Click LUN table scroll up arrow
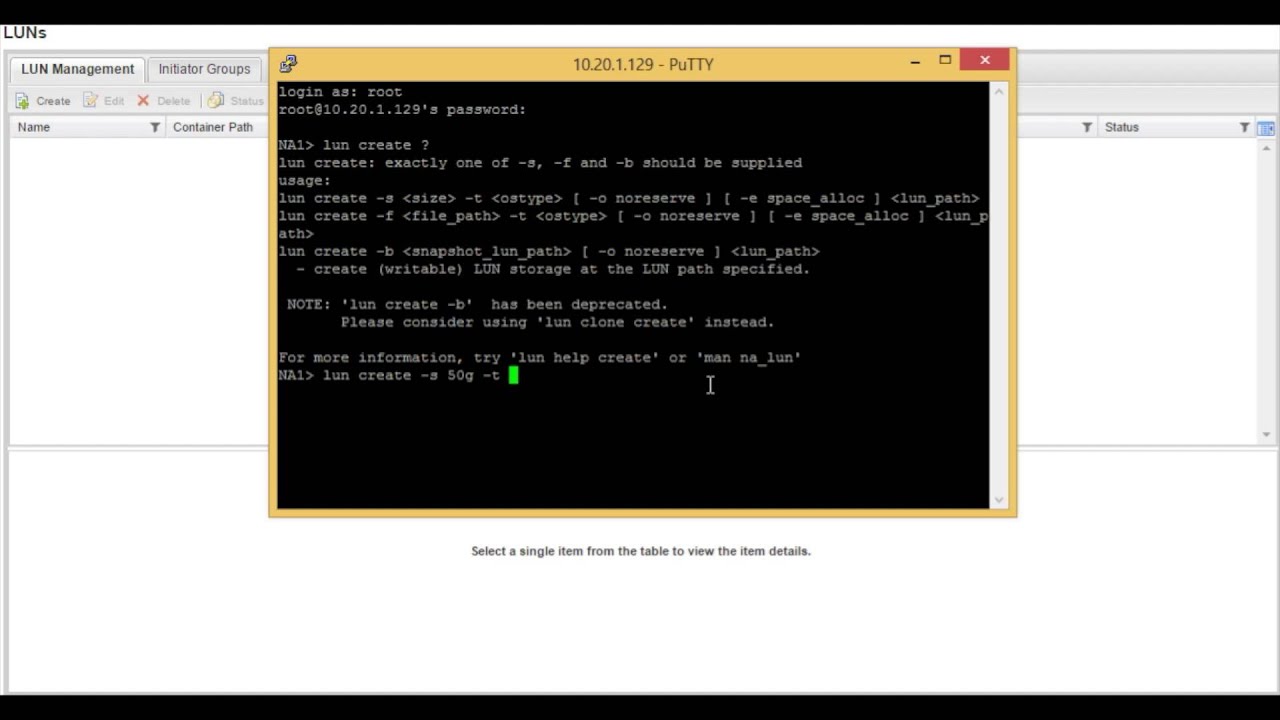 coord(1266,148)
